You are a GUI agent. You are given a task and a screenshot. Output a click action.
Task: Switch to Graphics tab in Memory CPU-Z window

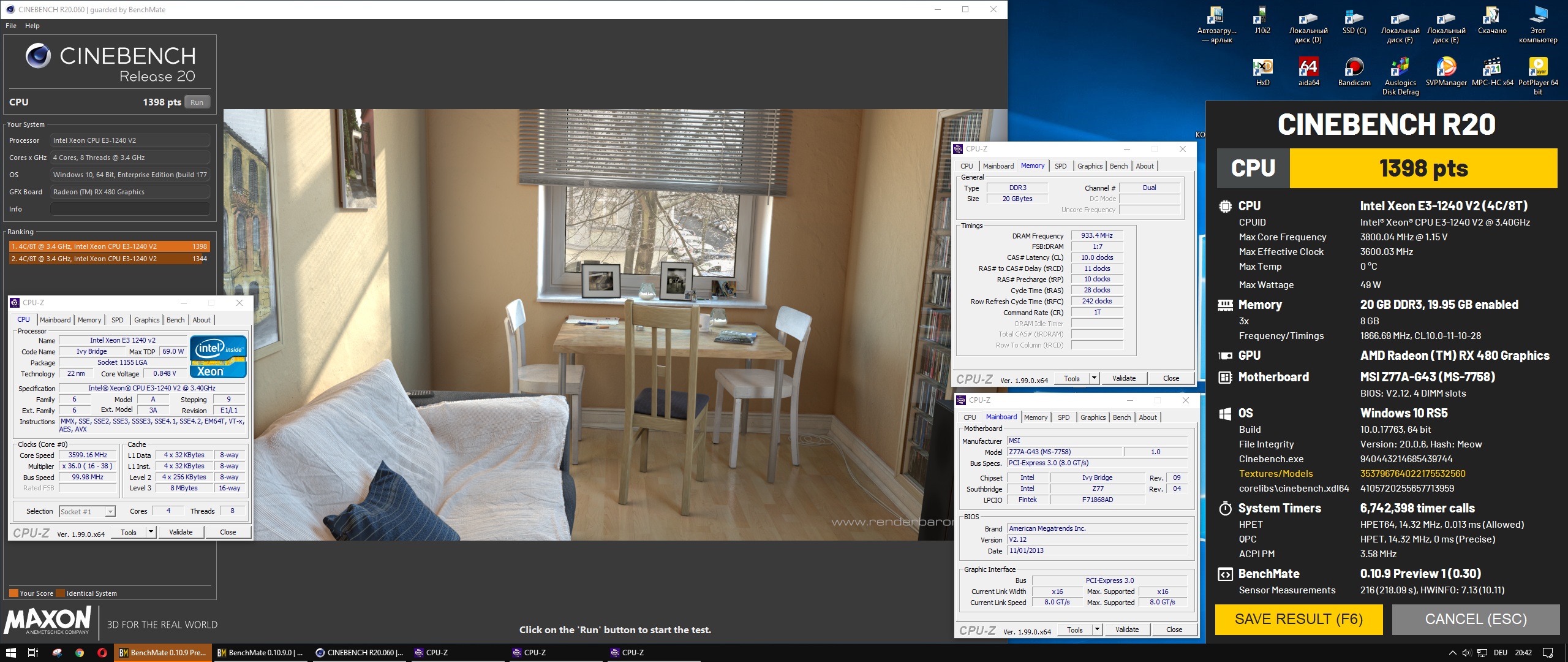[x=1090, y=166]
